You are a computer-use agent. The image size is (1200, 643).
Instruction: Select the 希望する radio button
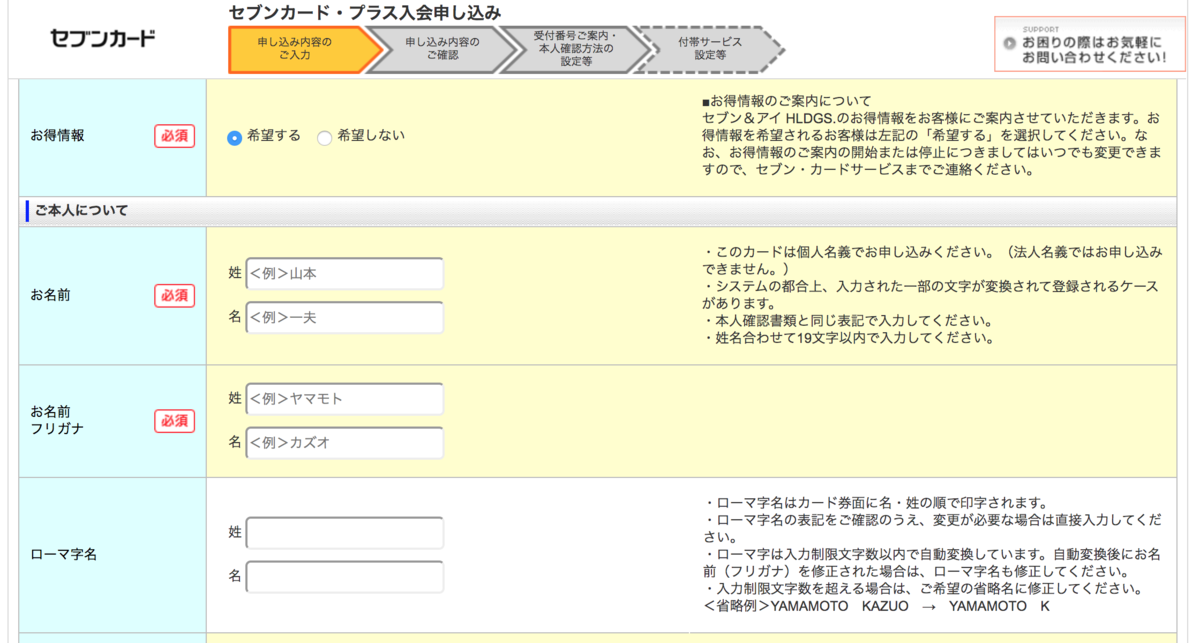pyautogui.click(x=234, y=138)
